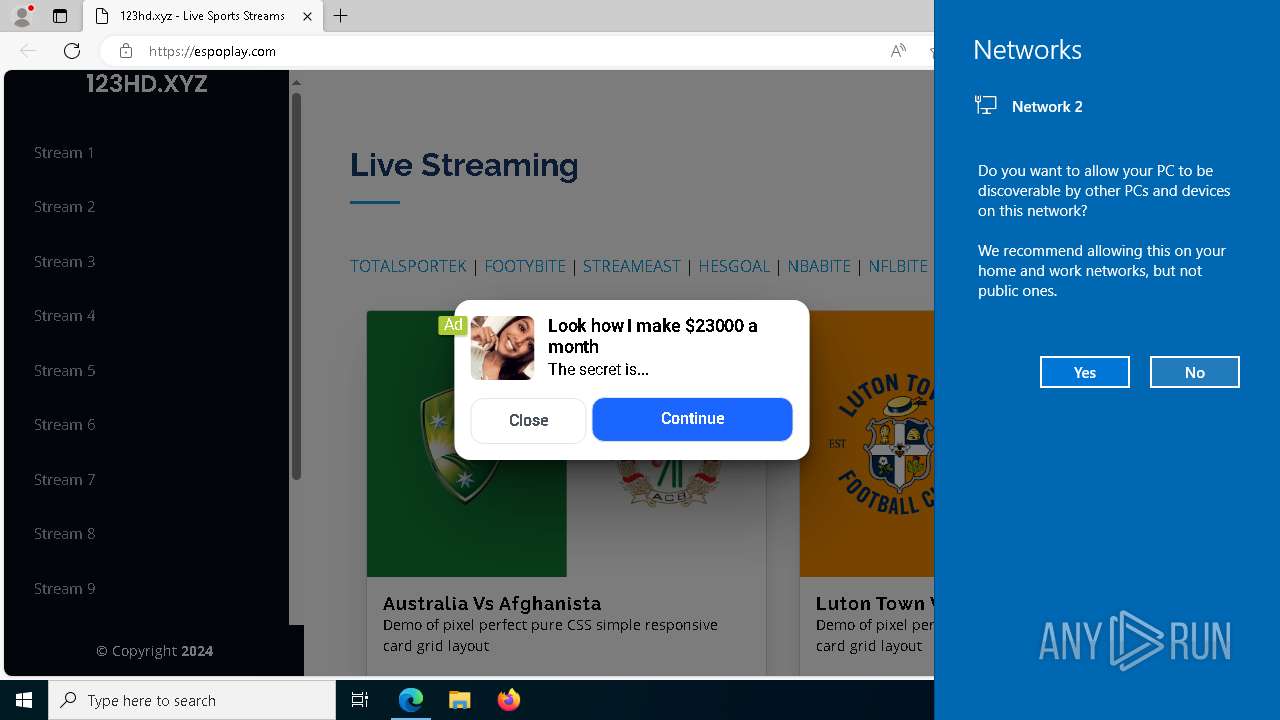Open Stream 8 in the sidebar
This screenshot has height=720, width=1280.
click(64, 534)
